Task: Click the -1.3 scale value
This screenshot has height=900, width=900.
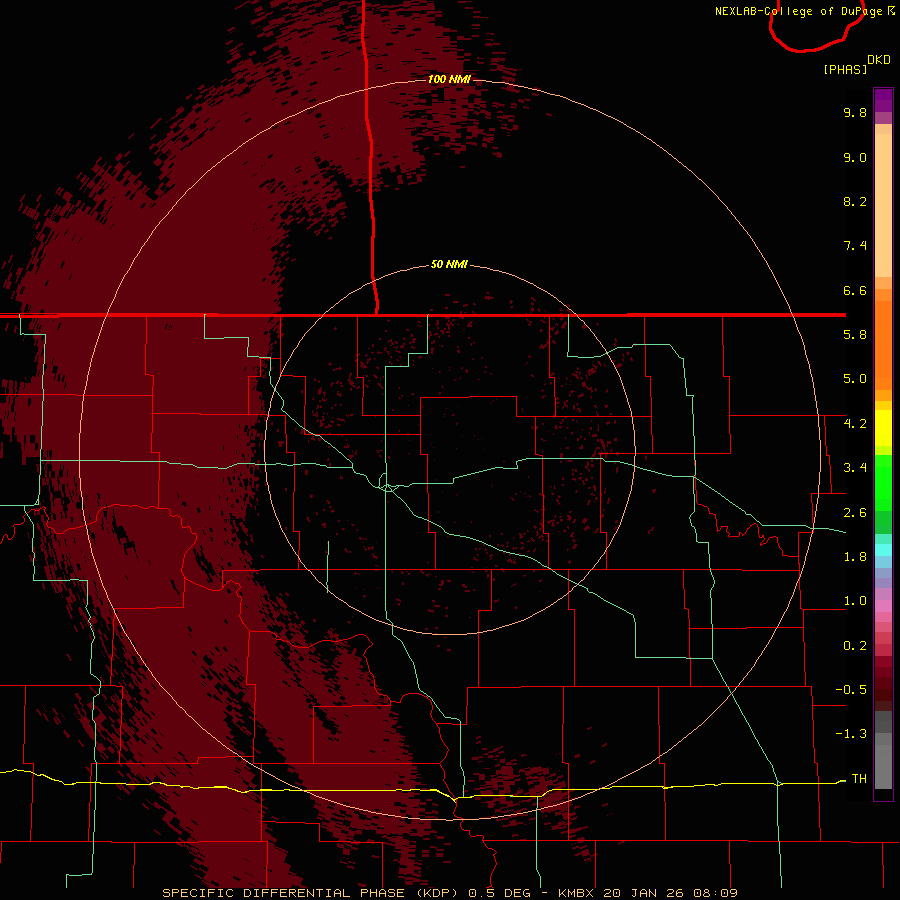Action: click(851, 734)
